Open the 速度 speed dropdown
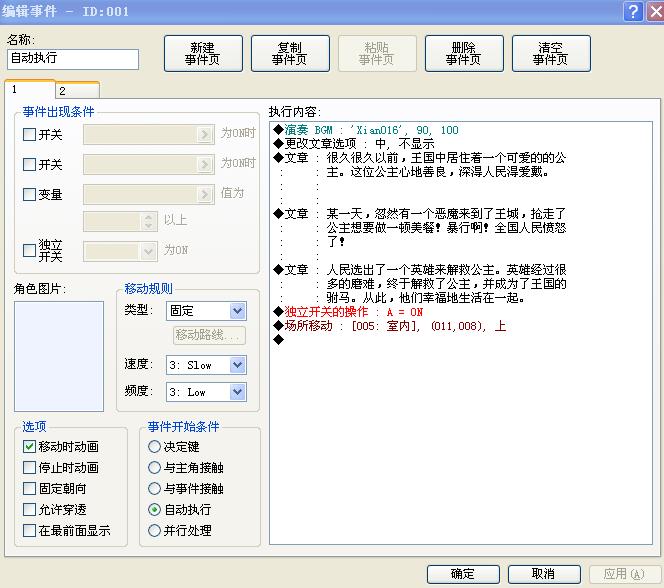The height and width of the screenshot is (588, 664). [x=206, y=365]
